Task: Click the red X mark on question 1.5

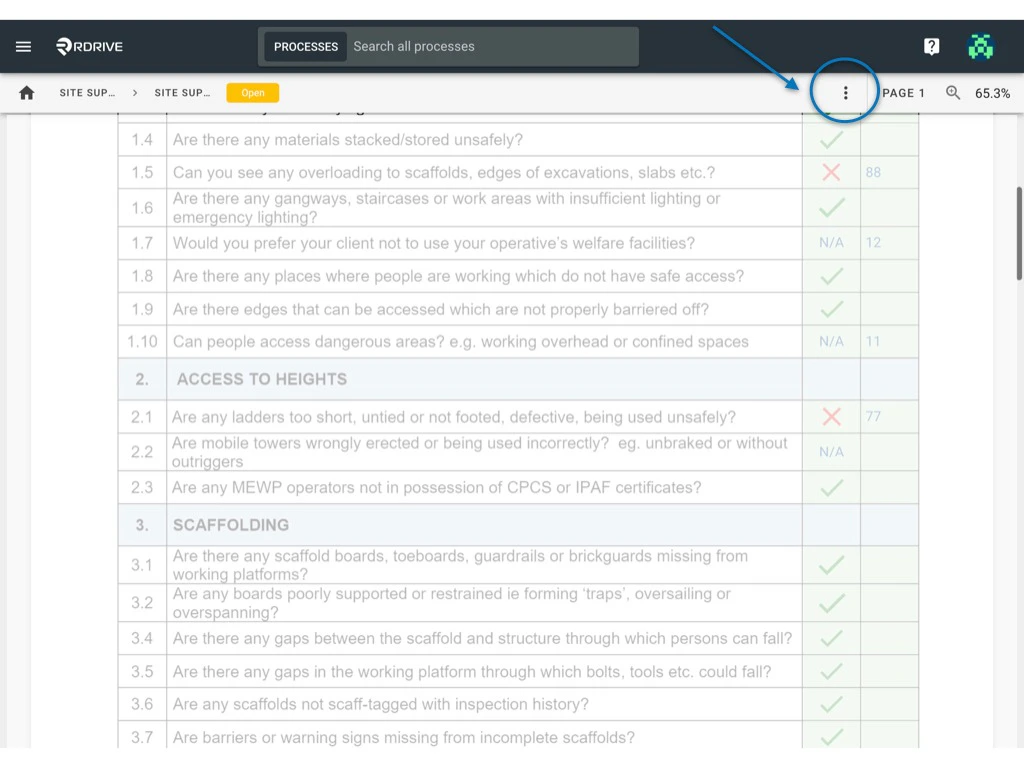Action: 830,172
